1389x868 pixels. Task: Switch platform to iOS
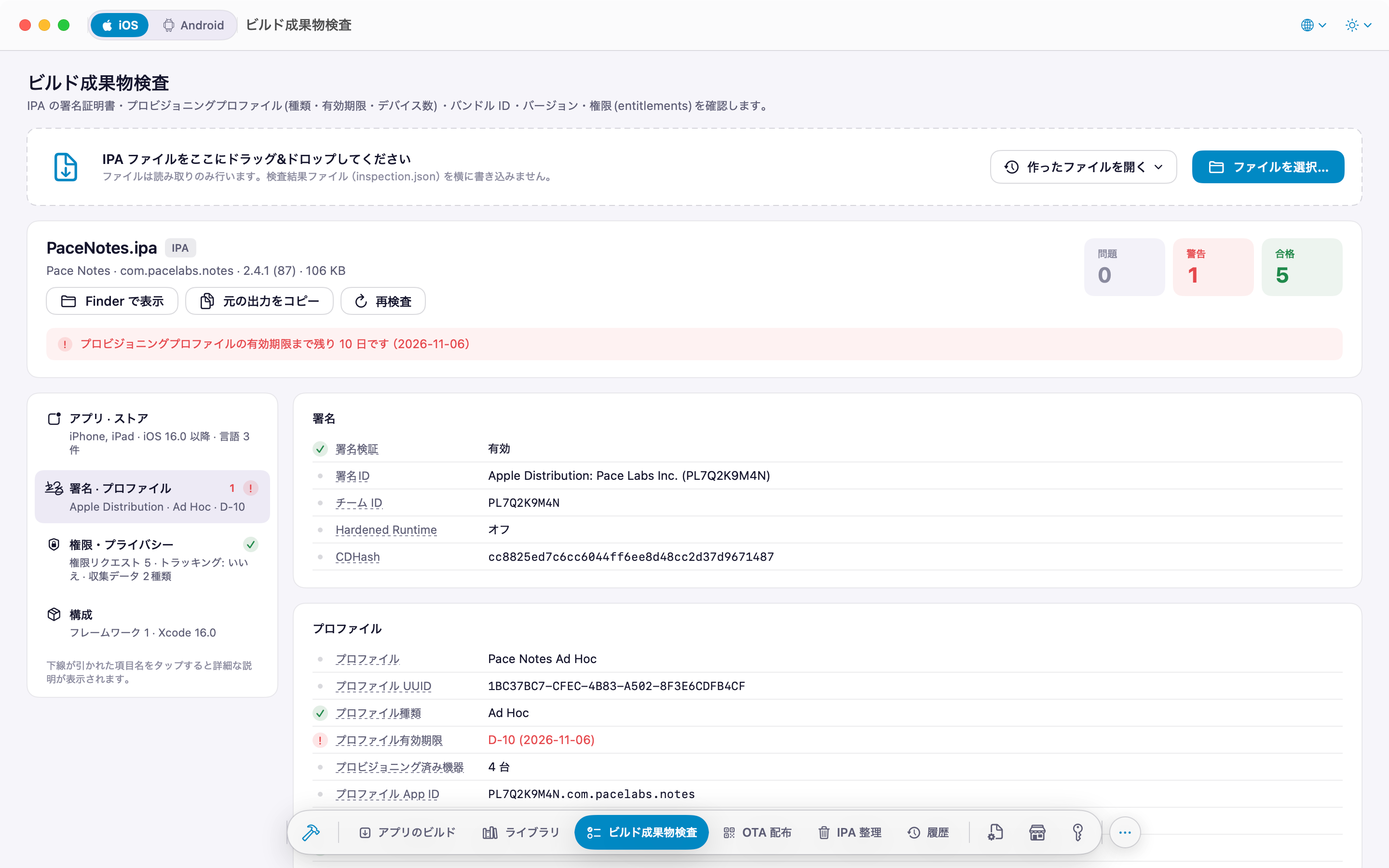point(120,25)
